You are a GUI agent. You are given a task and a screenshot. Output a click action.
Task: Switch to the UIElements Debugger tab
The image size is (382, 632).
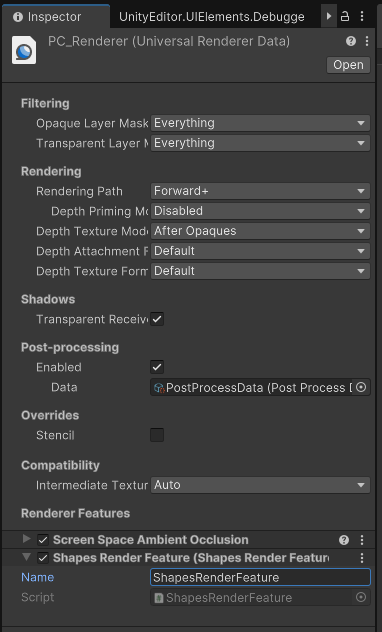212,17
